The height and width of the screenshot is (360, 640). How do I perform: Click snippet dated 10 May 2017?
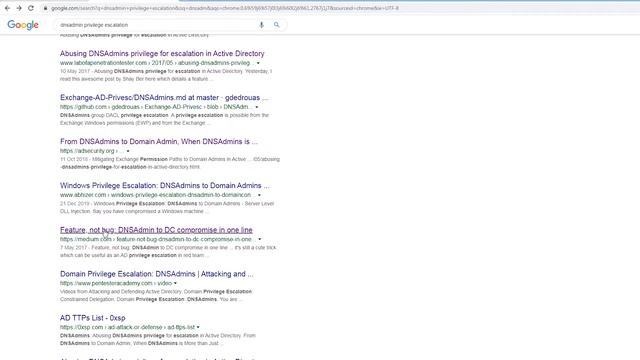(x=166, y=75)
